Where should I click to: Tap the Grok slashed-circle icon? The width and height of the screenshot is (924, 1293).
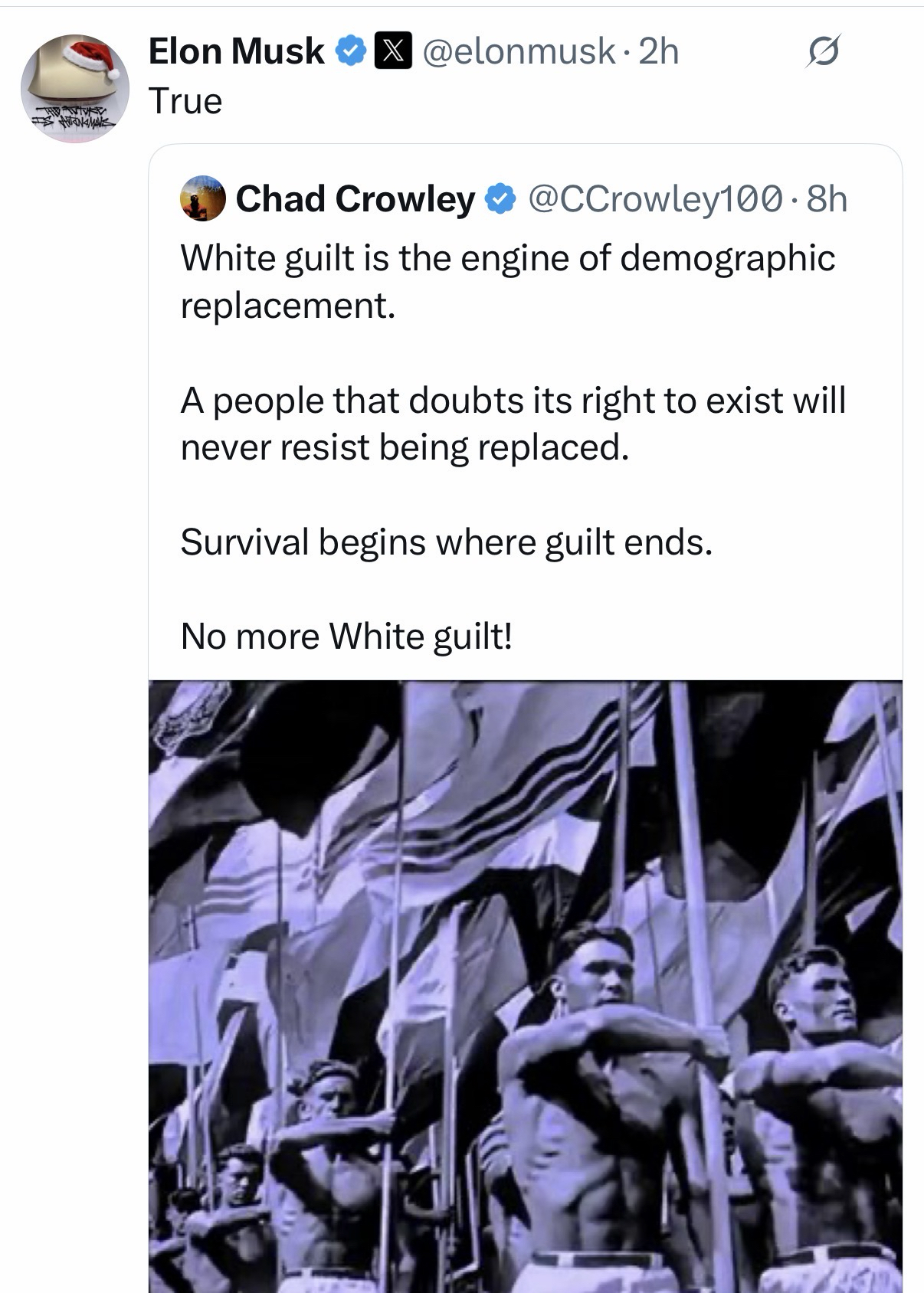824,52
